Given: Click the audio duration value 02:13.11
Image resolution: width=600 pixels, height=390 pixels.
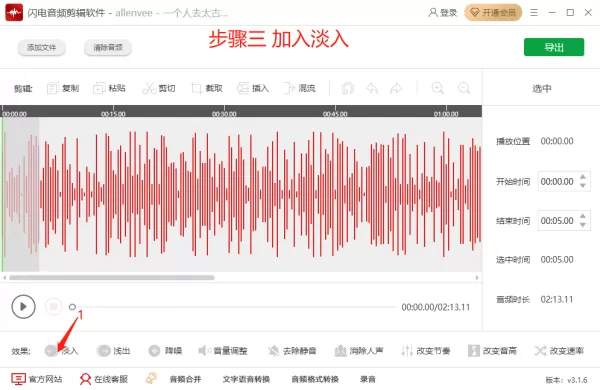Looking at the screenshot, I should coord(557,299).
